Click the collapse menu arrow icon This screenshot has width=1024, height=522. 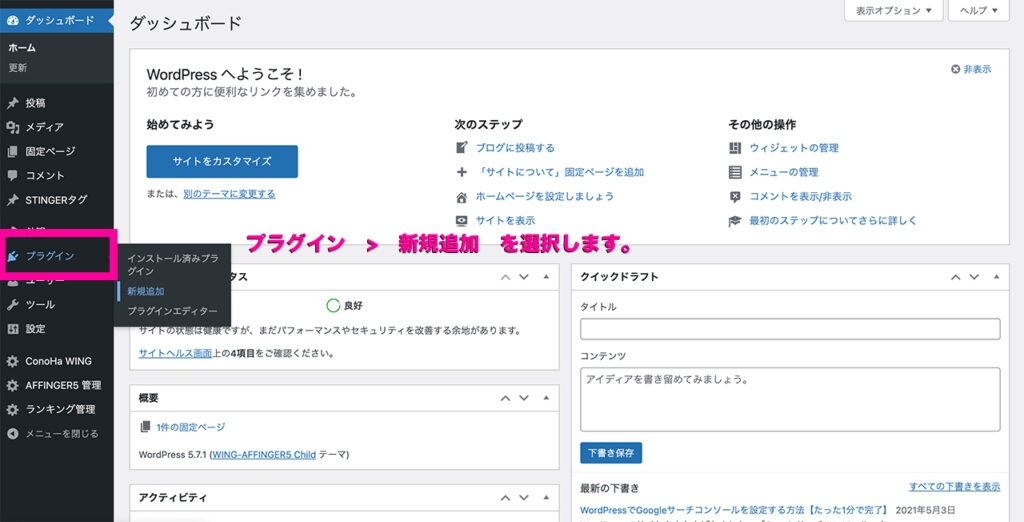pos(12,434)
